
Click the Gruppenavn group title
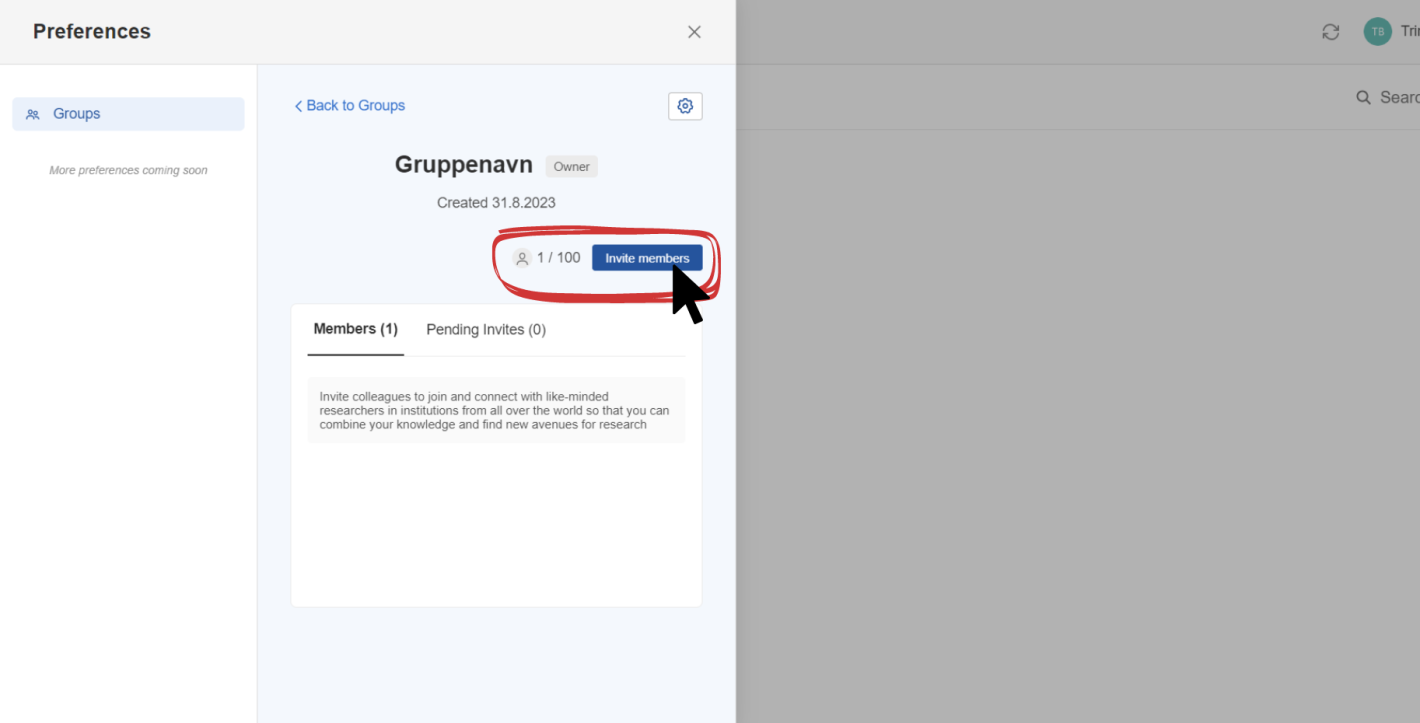click(x=464, y=164)
